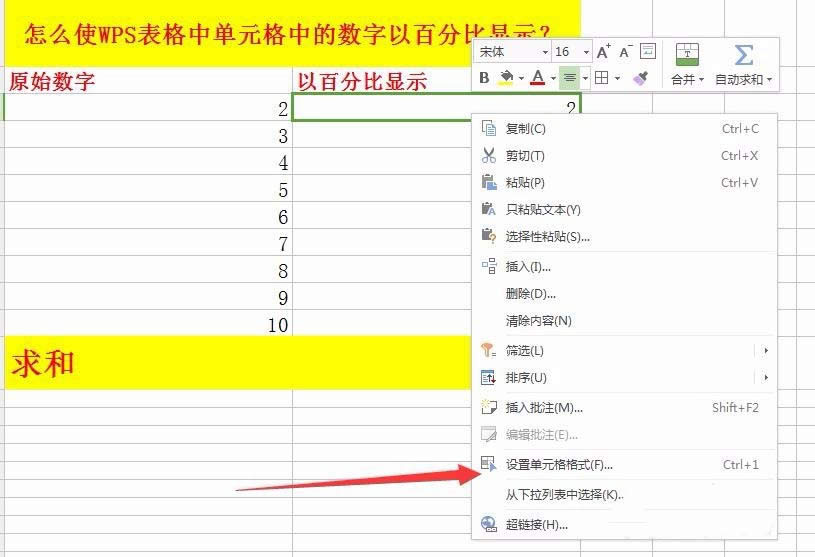Viewport: 815px width, 557px height.
Task: Open font color dropdown arrow
Action: [553, 78]
